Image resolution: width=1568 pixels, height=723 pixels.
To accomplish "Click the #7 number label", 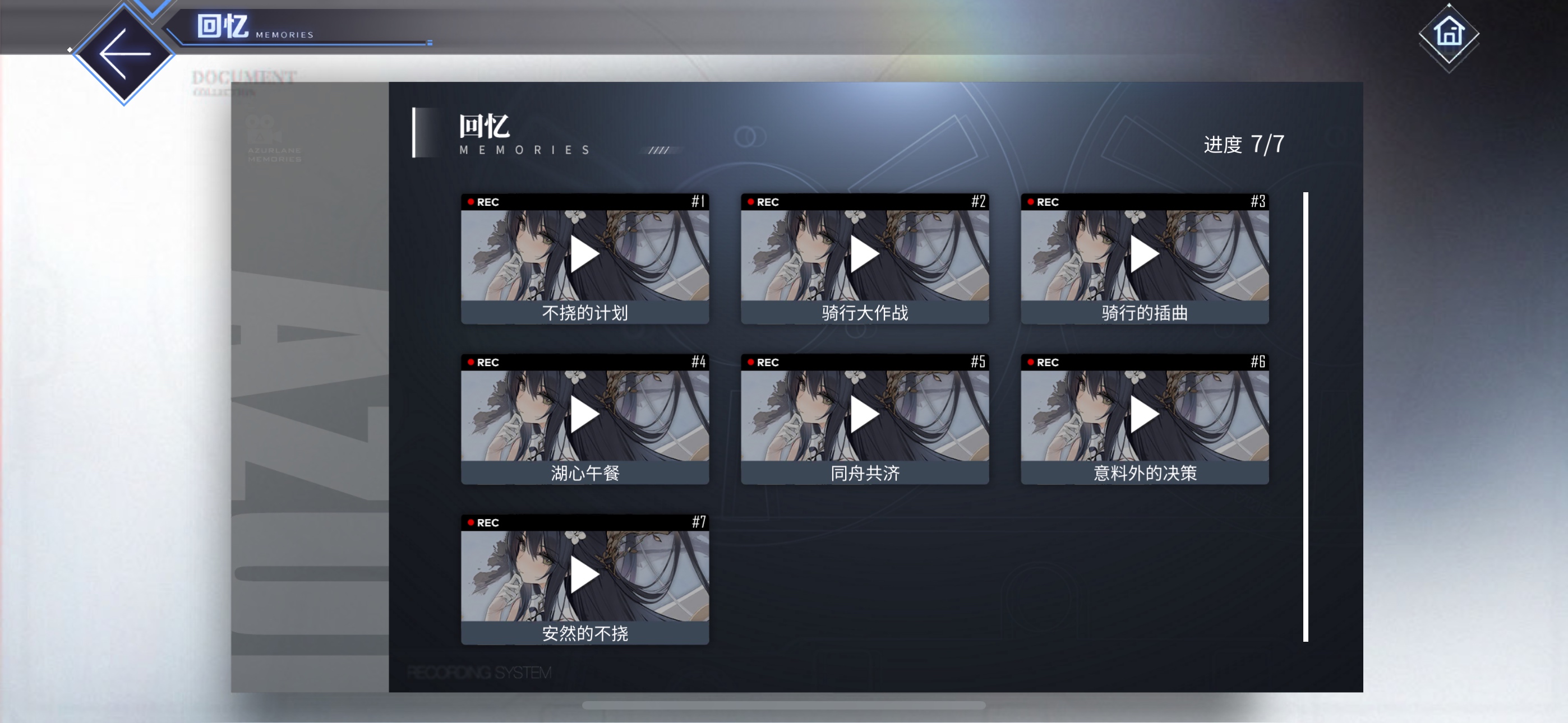I will (x=698, y=522).
